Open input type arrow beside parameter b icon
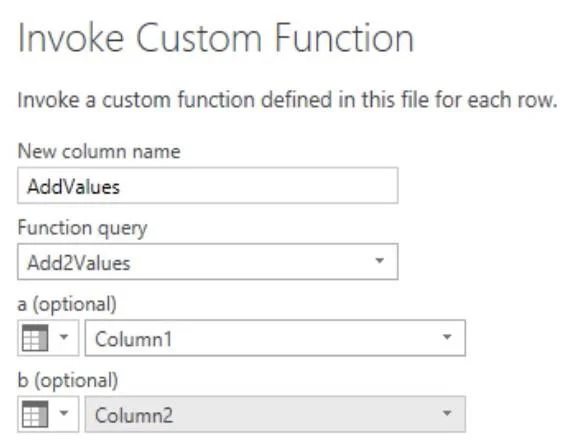 (64, 413)
